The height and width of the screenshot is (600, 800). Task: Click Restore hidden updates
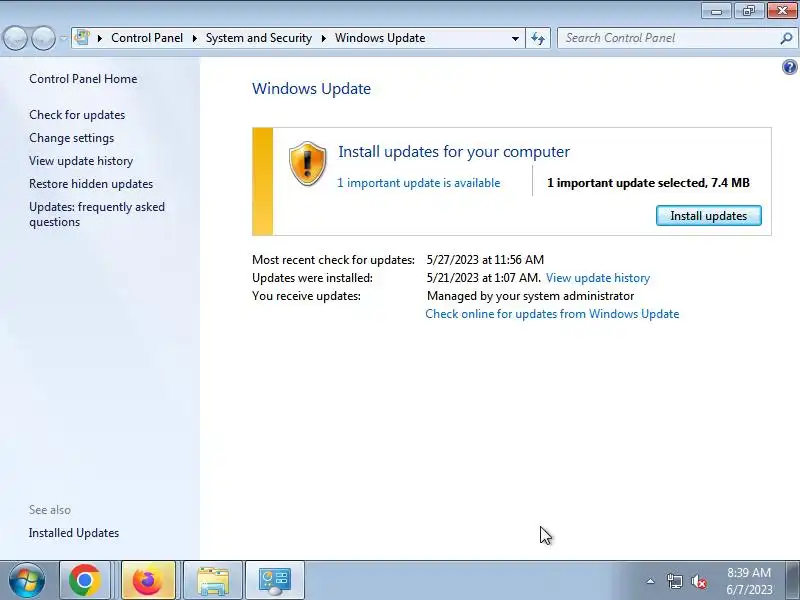click(91, 184)
